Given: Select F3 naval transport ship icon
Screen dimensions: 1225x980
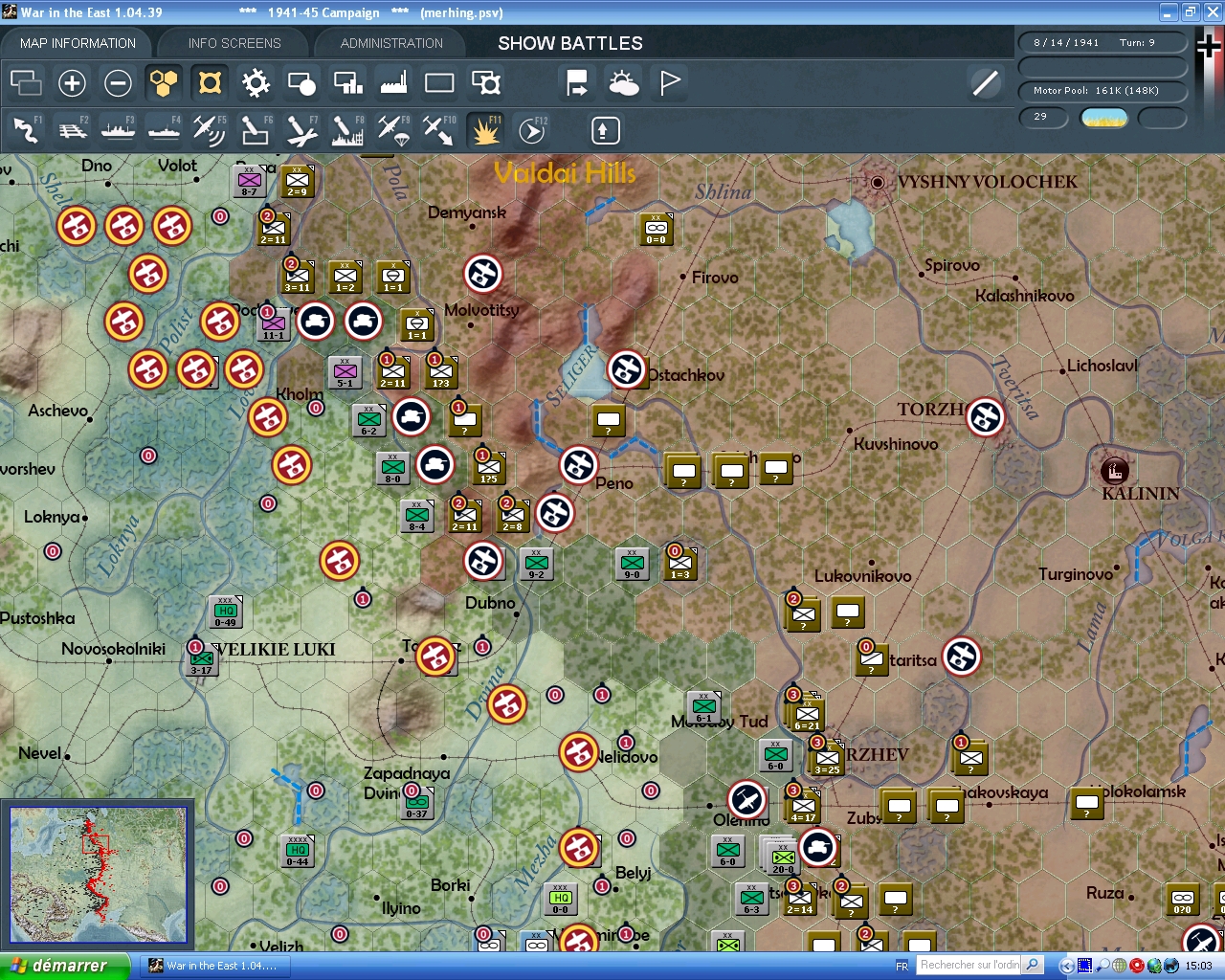Looking at the screenshot, I should coord(118,130).
